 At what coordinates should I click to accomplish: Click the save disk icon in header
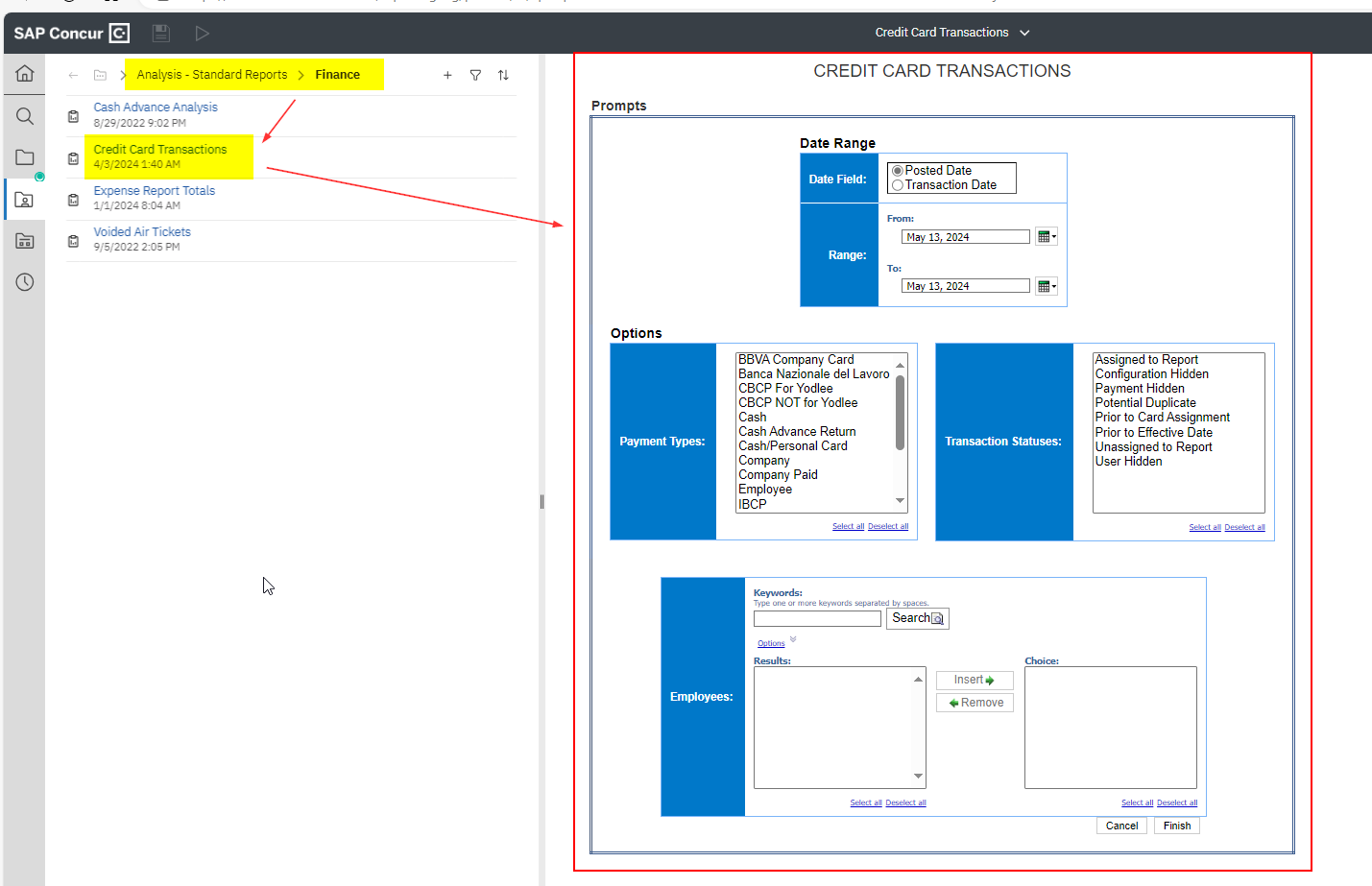tap(161, 34)
